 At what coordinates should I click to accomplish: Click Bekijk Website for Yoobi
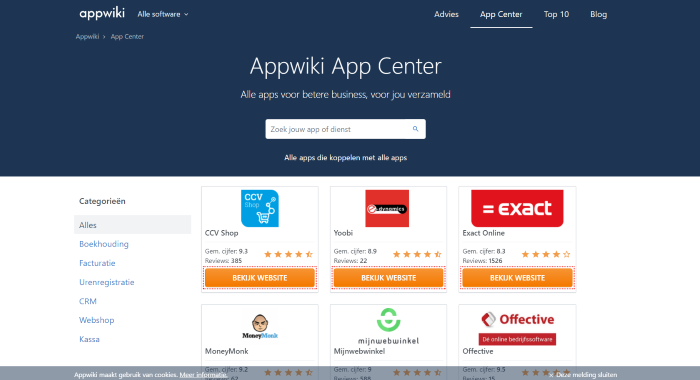388,278
